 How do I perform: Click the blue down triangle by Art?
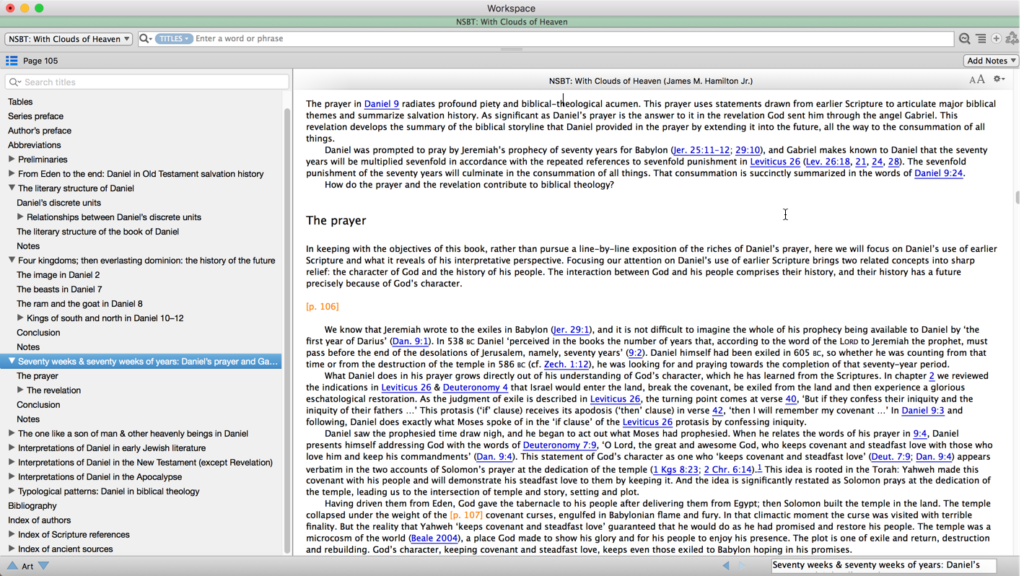tap(44, 566)
